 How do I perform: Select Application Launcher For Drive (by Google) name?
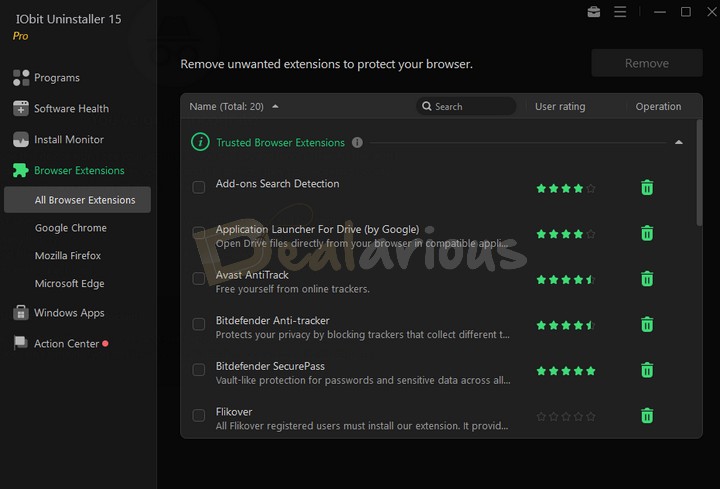click(x=317, y=229)
